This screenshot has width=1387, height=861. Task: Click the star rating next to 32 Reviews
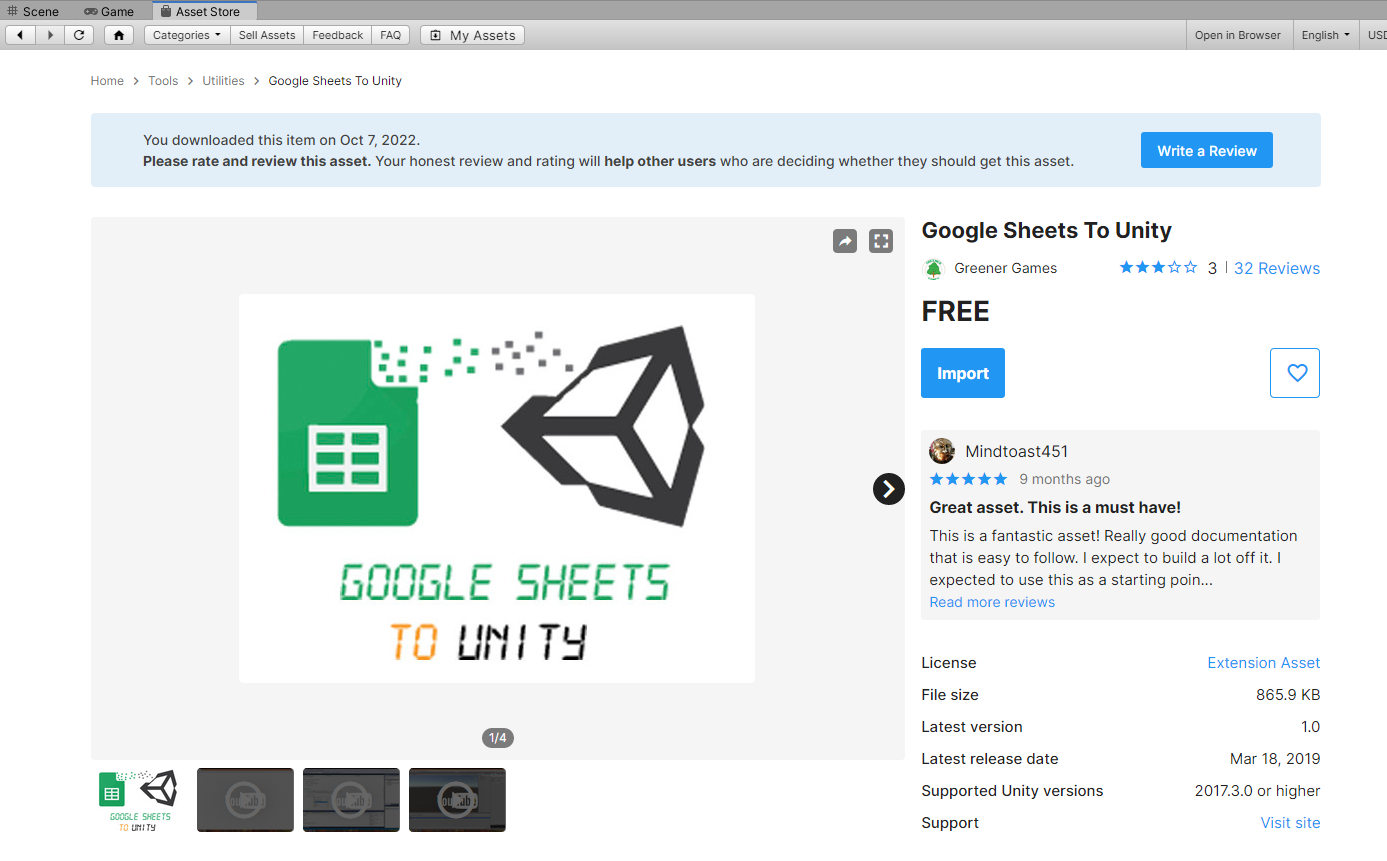(1158, 267)
